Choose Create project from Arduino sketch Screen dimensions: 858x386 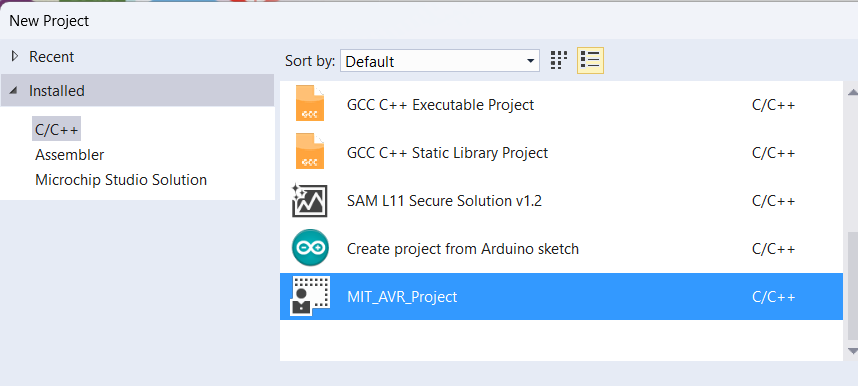tap(561, 249)
